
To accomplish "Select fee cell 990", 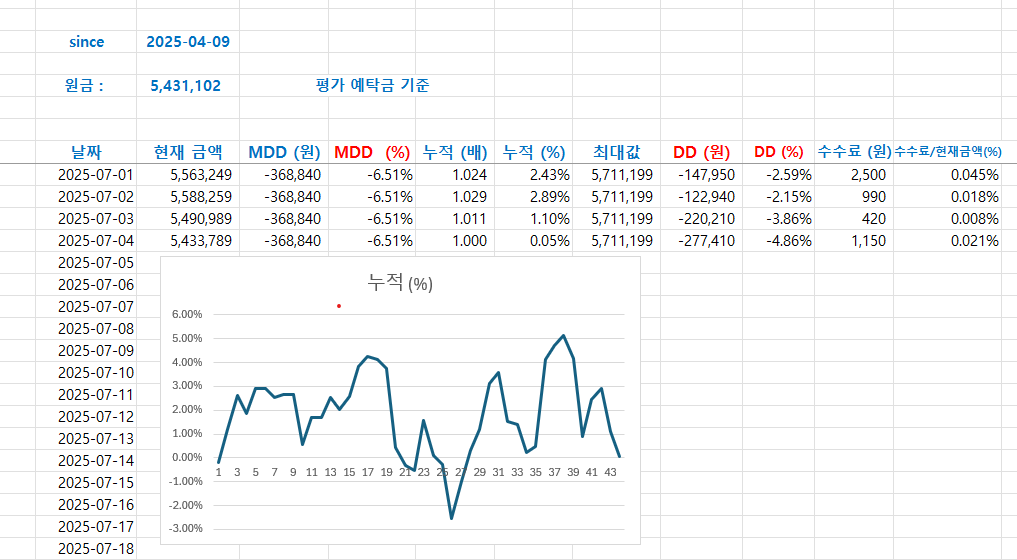I will pos(854,197).
